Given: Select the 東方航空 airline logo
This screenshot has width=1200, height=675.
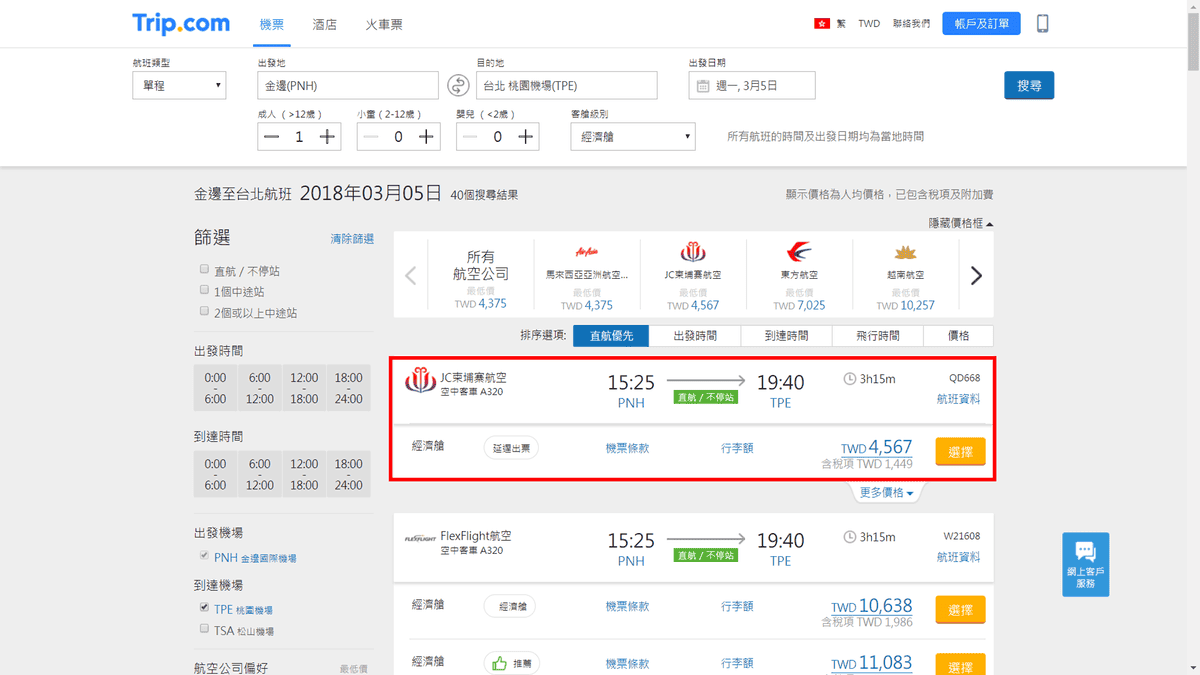Looking at the screenshot, I should click(799, 252).
